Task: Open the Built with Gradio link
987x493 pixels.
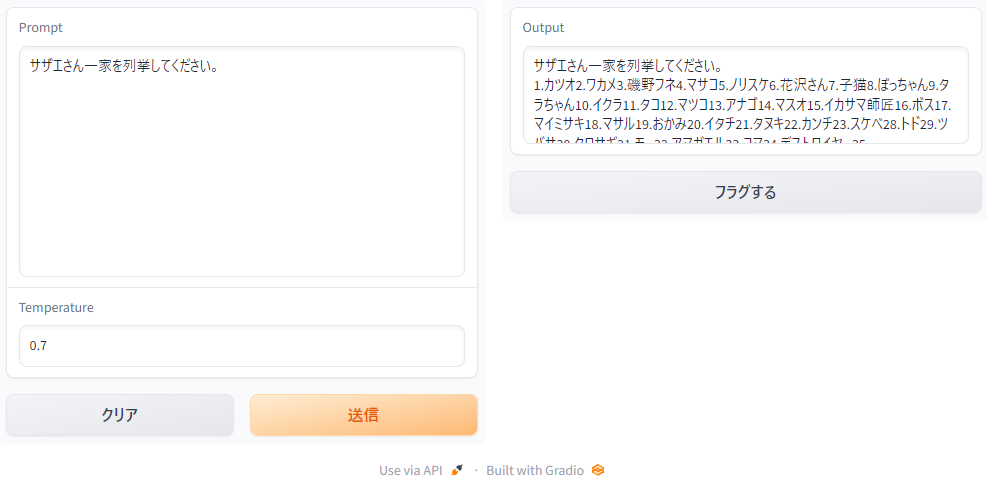Action: point(535,470)
